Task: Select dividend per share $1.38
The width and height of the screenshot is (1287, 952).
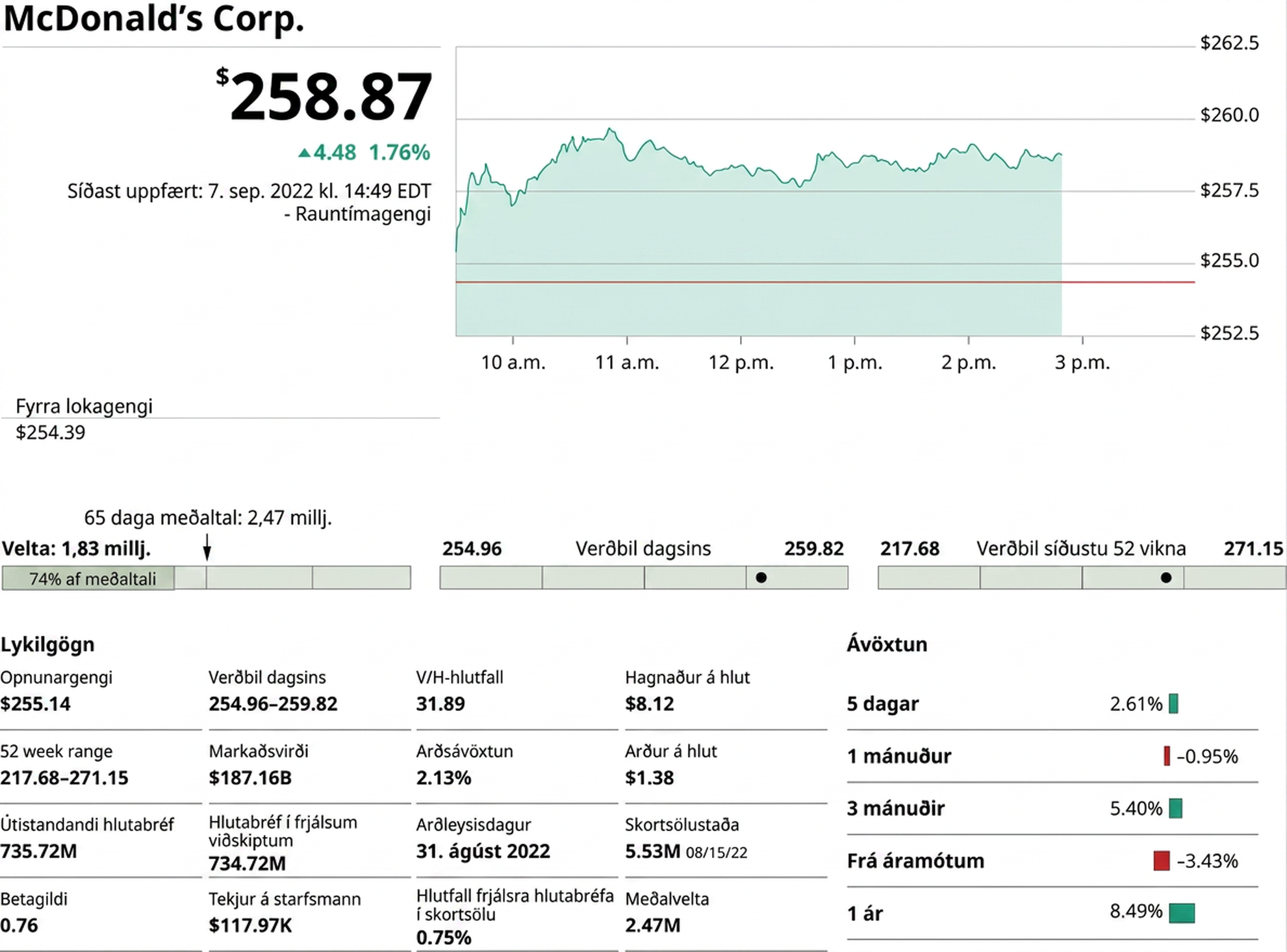Action: coord(650,778)
